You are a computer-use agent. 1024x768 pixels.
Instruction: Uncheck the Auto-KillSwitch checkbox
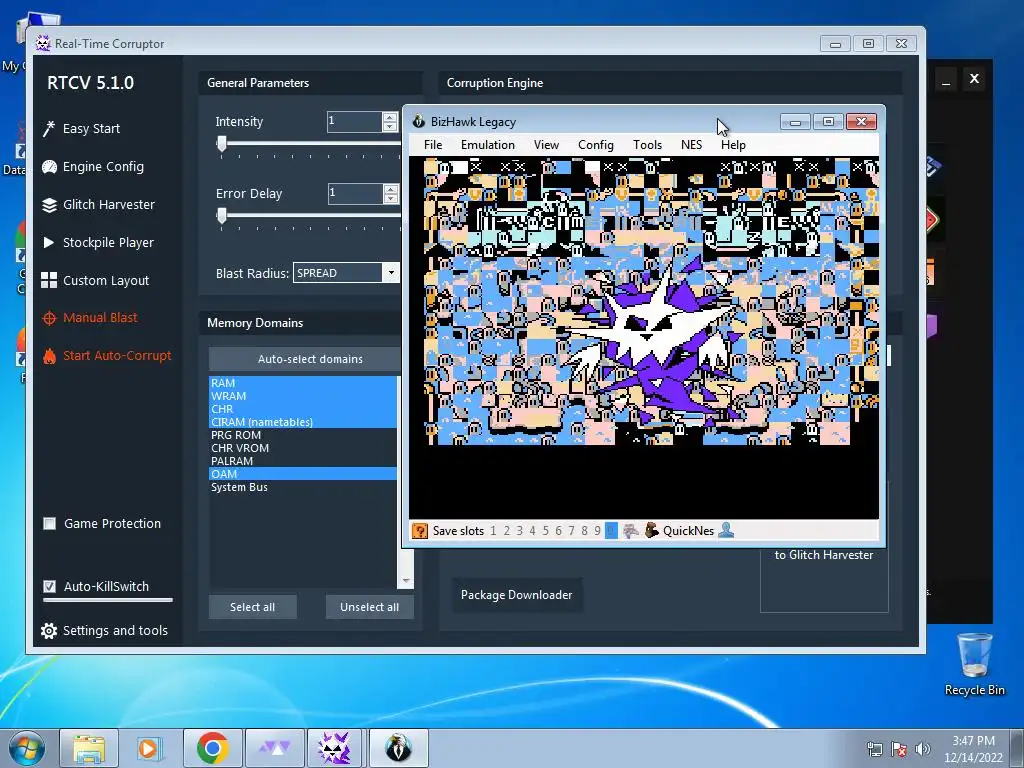point(49,586)
